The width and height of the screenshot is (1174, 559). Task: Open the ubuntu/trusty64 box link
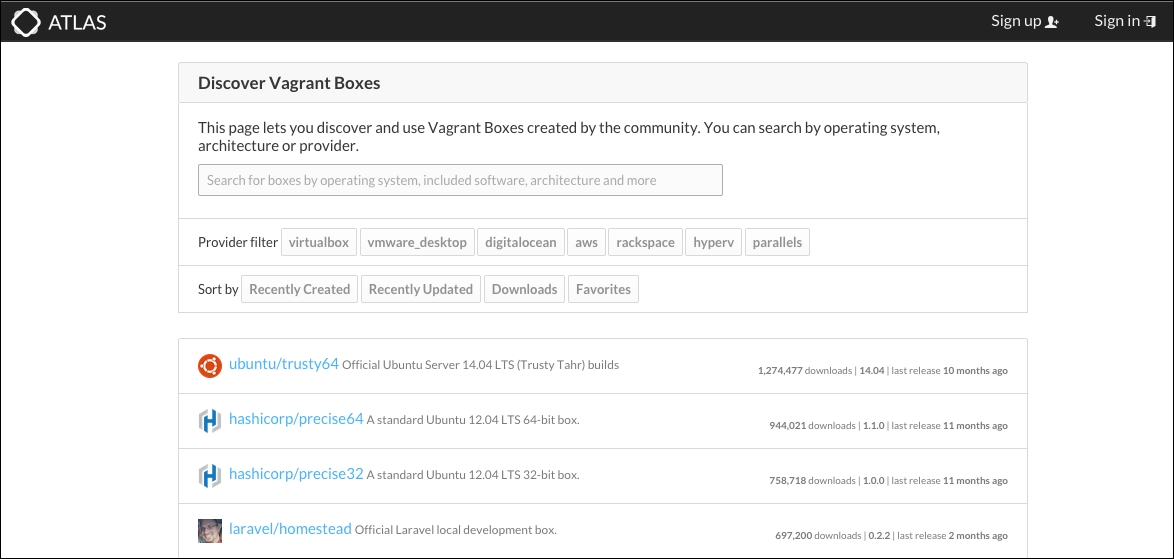[284, 364]
